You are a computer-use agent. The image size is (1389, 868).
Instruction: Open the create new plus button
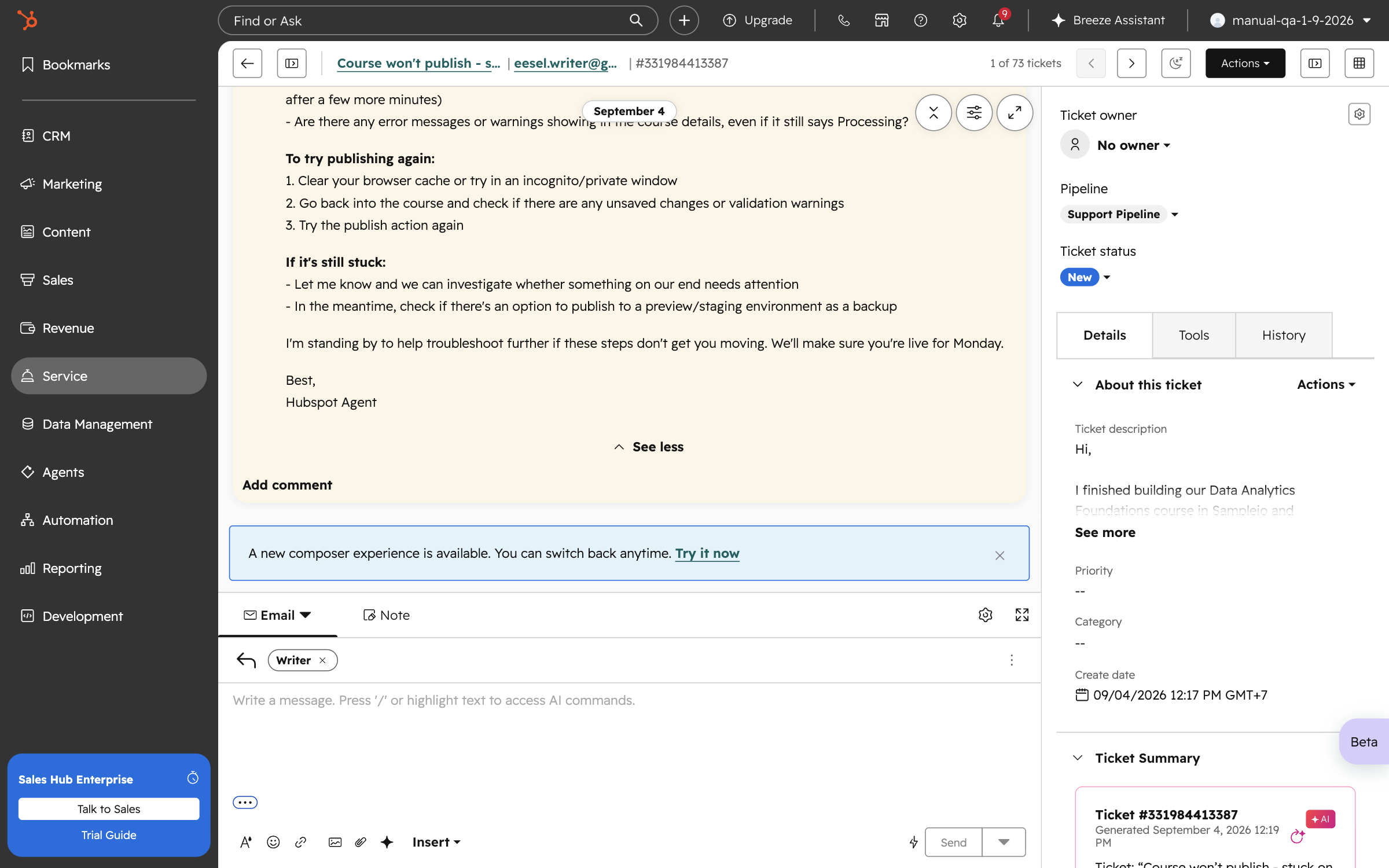tap(684, 20)
